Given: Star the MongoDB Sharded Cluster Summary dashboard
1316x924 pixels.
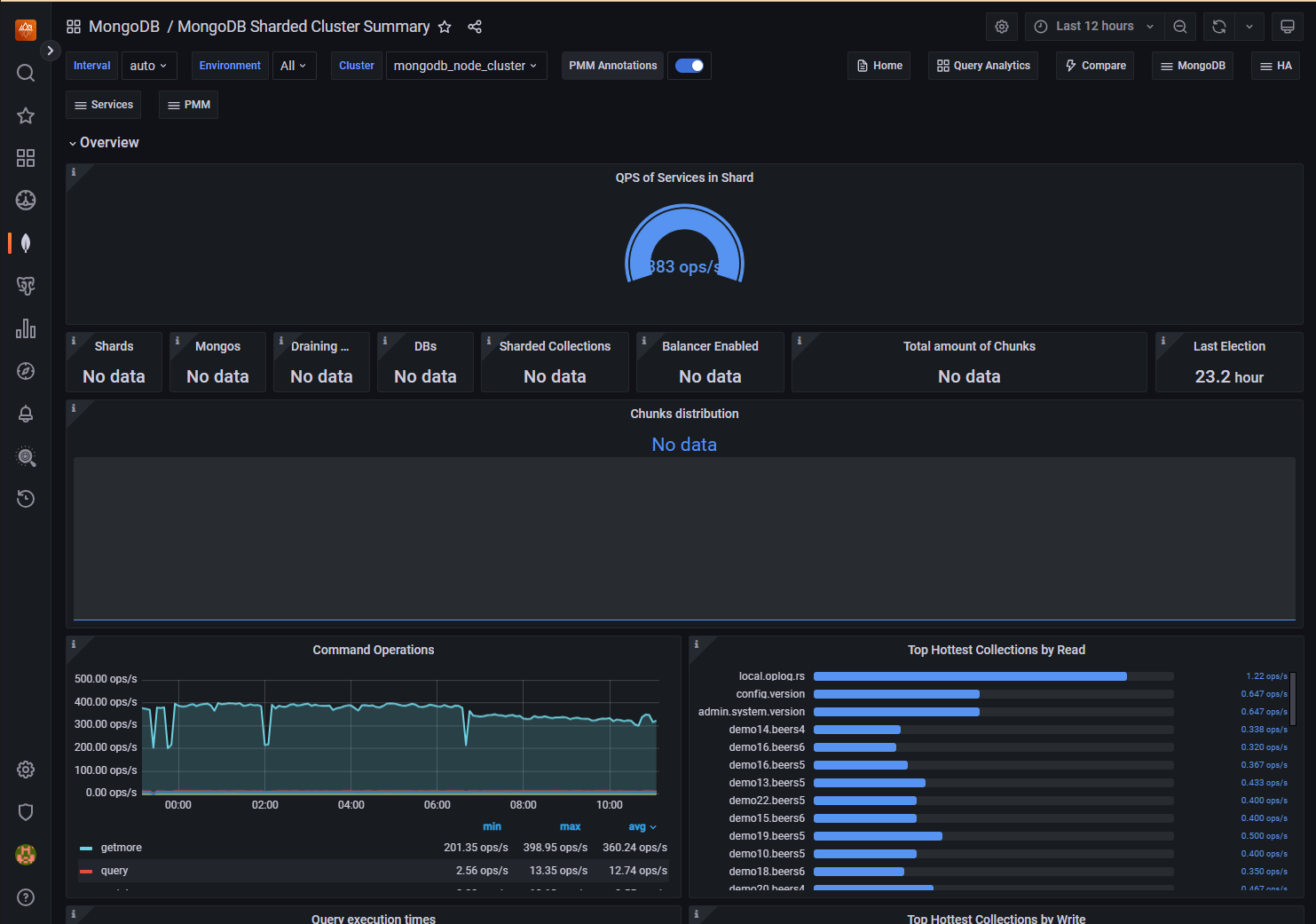Looking at the screenshot, I should (445, 27).
